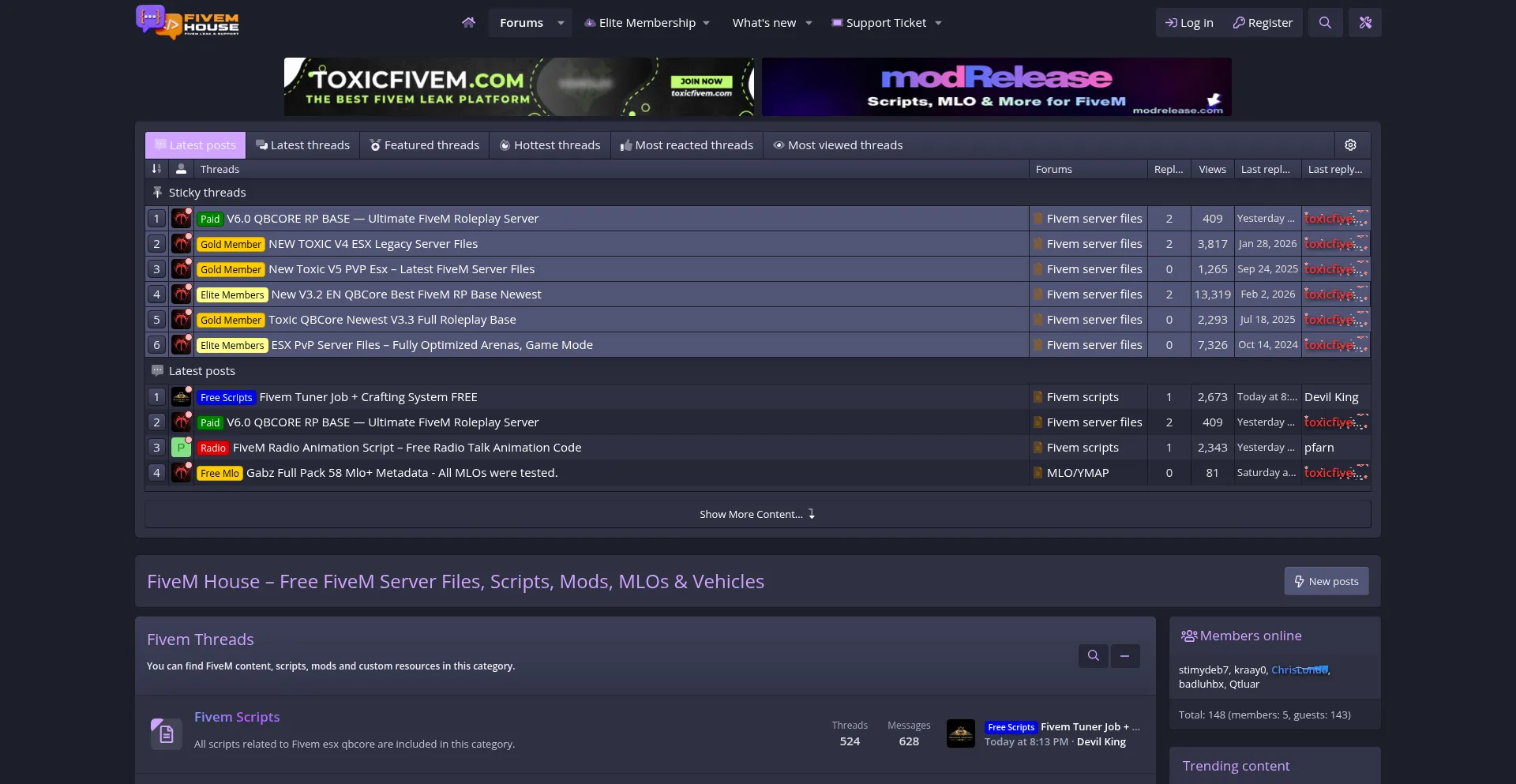
Task: Open the Fivem Threads category link
Action: 201,640
